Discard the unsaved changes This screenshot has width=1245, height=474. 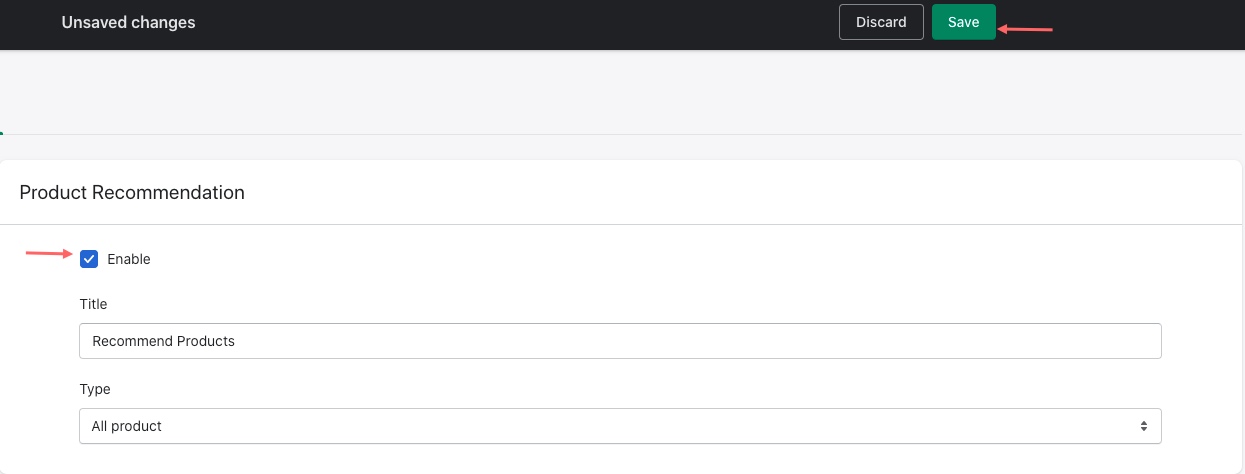tap(881, 22)
